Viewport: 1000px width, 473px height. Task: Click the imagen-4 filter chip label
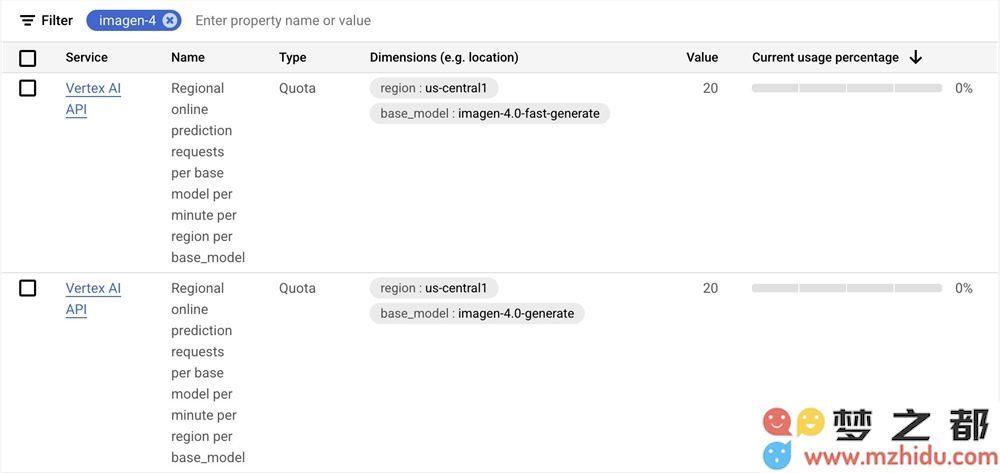[x=128, y=20]
